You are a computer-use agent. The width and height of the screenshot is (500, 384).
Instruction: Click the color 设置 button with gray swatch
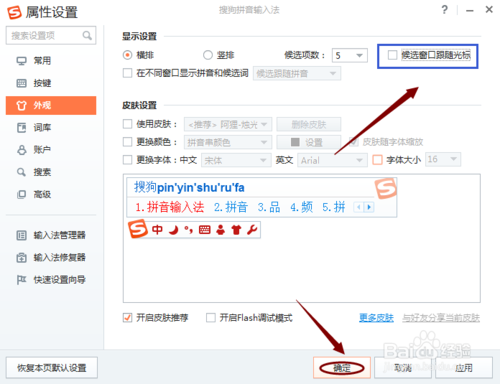click(x=309, y=143)
